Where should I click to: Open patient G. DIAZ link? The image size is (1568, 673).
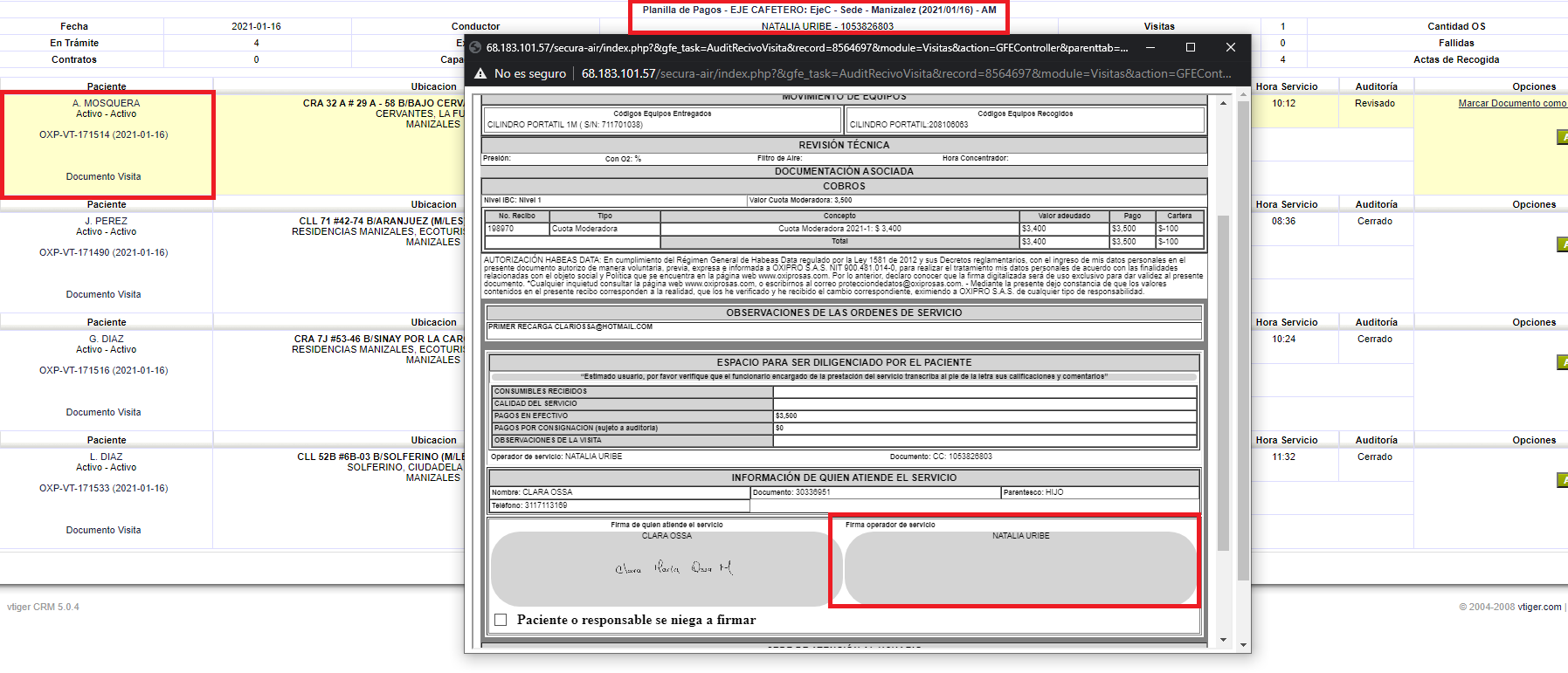point(106,339)
